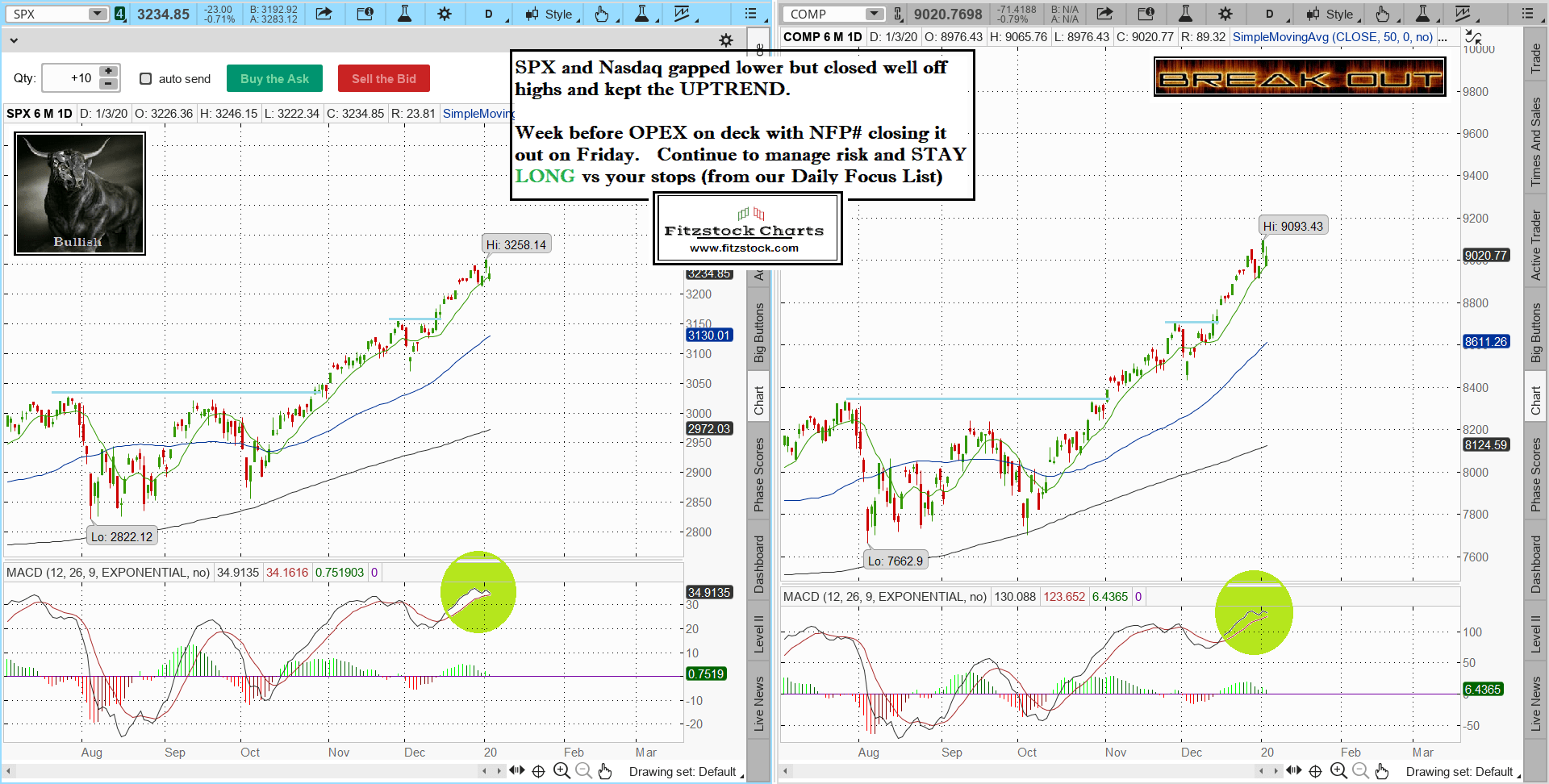Open drawing tools hand in COMP toolbar
This screenshot has width=1549, height=784.
[x=1383, y=14]
